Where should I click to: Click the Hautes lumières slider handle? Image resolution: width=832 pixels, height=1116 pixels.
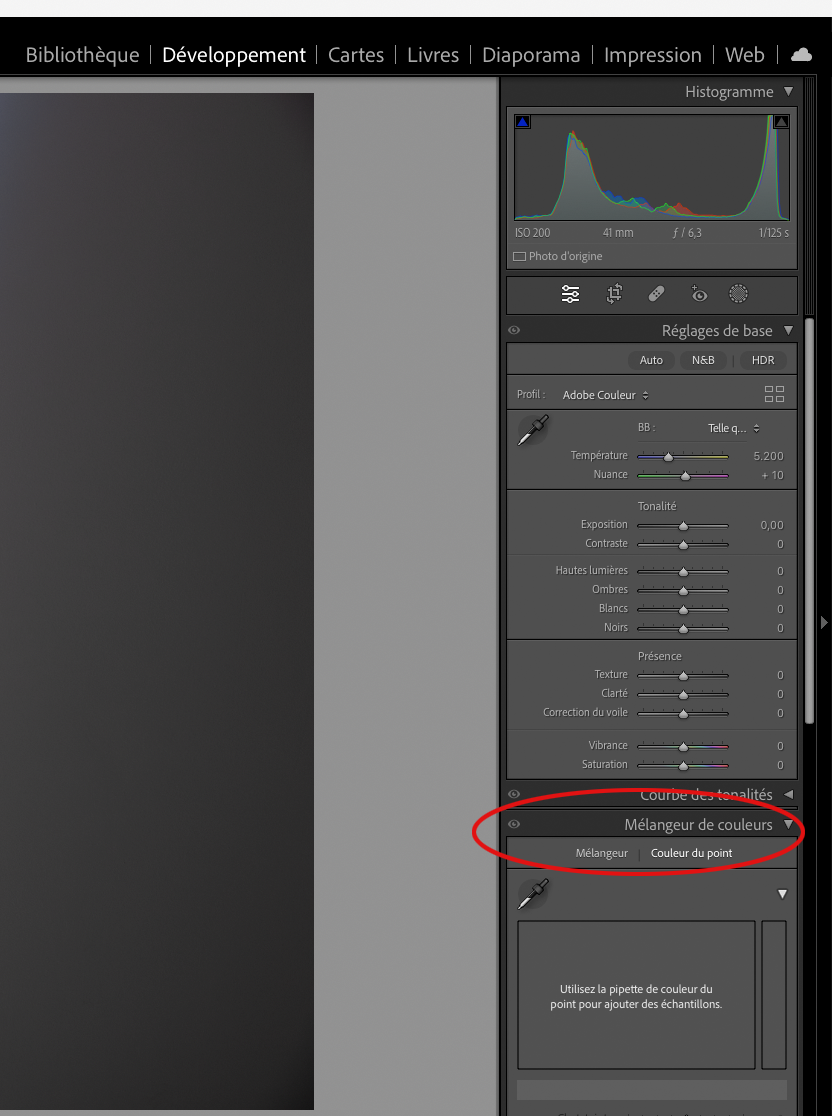click(x=683, y=572)
